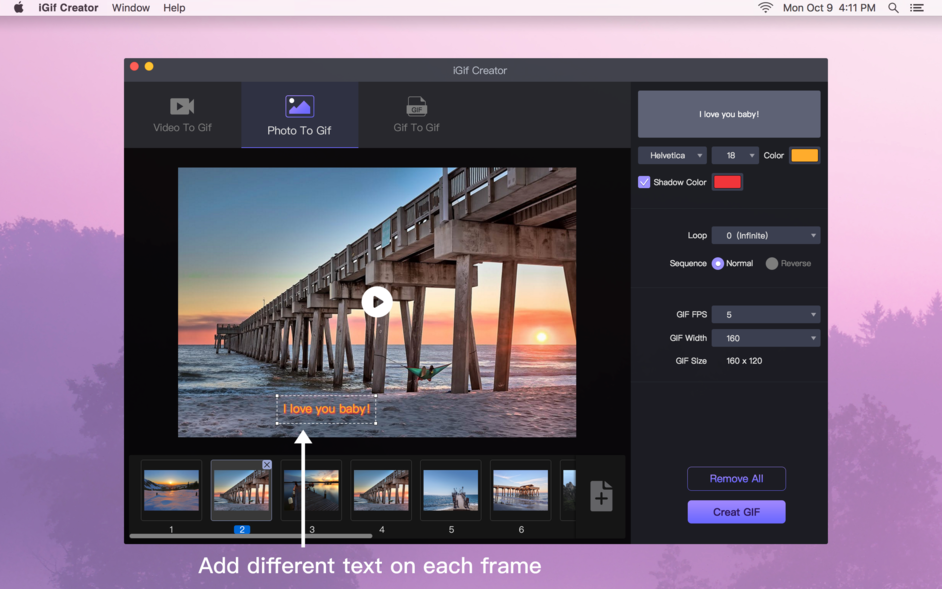Expand the Loop dropdown showing 0 (Infinite)
Screen dimensions: 942x589
tap(766, 235)
